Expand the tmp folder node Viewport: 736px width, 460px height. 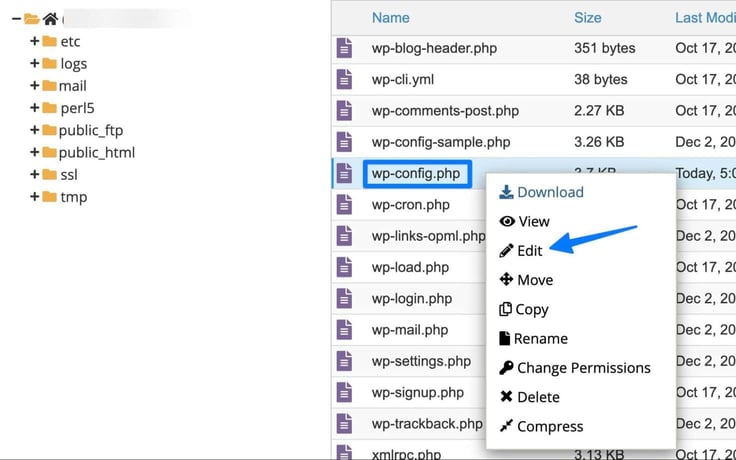pos(34,197)
